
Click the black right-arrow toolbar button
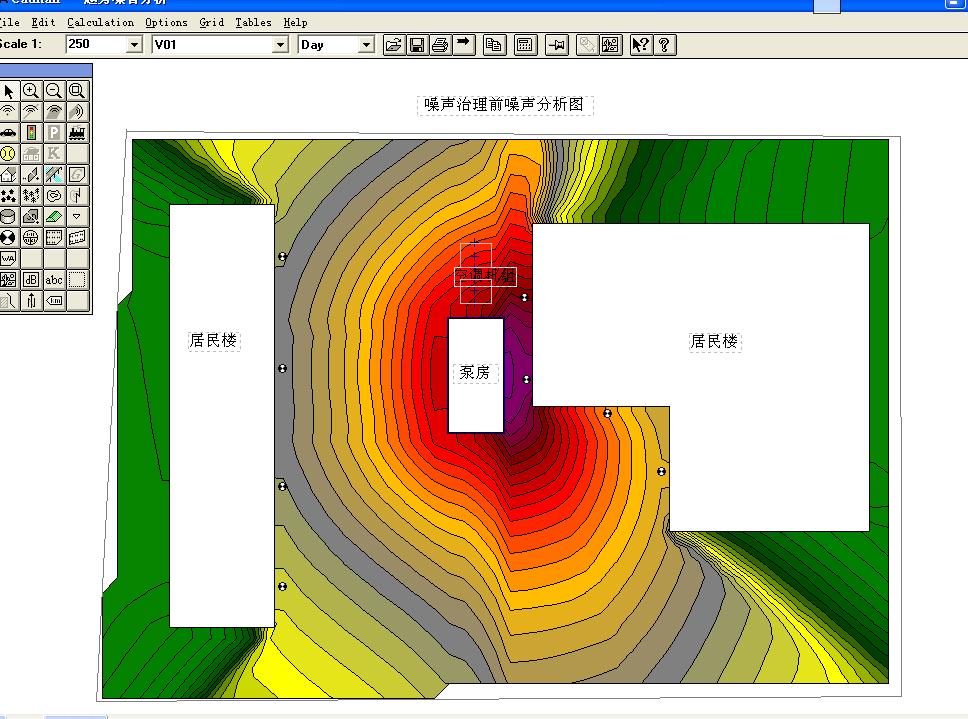tap(464, 45)
